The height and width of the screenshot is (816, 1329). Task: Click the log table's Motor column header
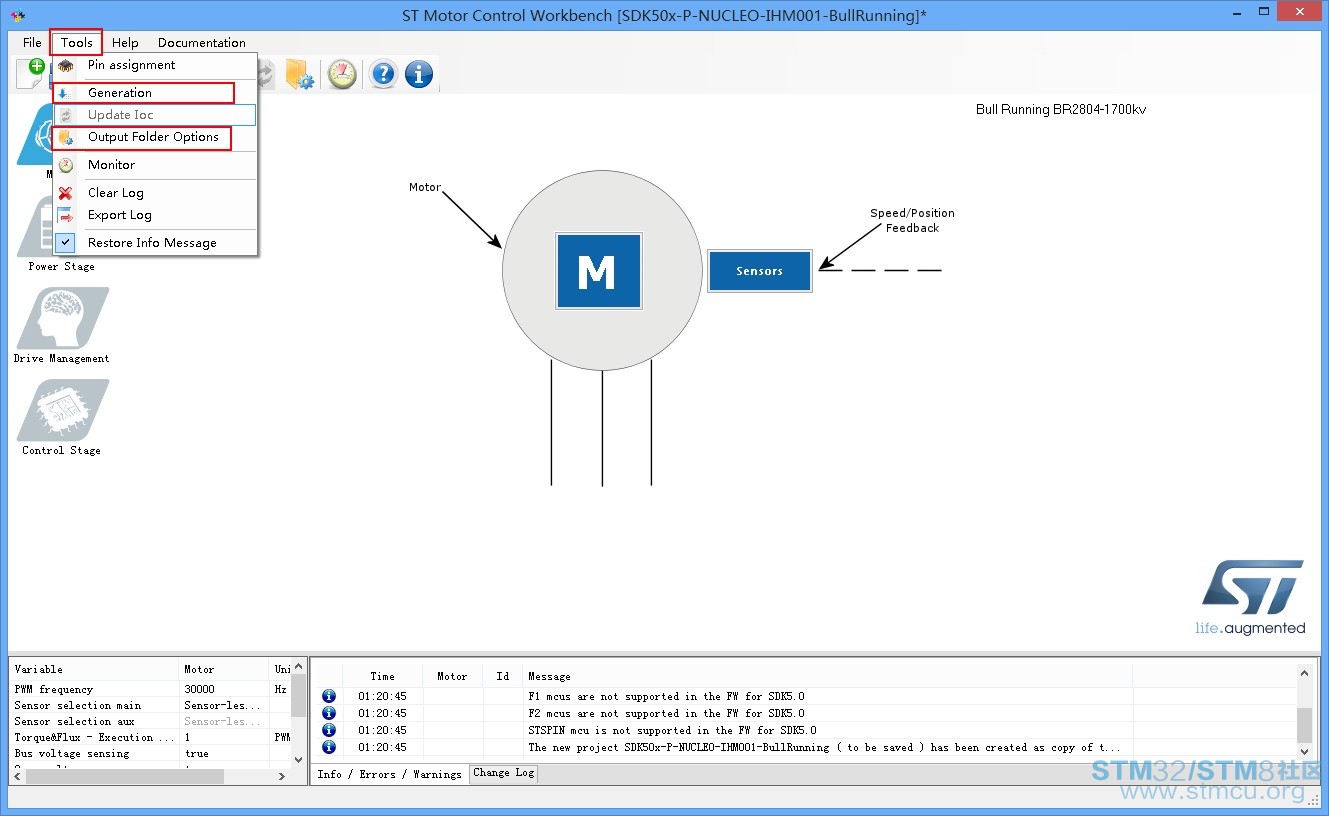[452, 676]
